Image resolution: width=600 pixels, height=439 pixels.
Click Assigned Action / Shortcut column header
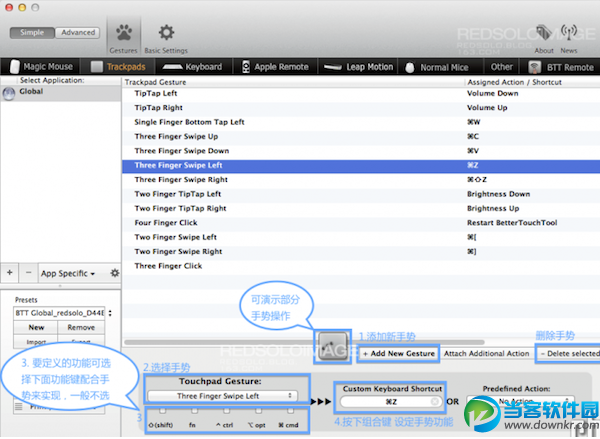click(x=533, y=82)
